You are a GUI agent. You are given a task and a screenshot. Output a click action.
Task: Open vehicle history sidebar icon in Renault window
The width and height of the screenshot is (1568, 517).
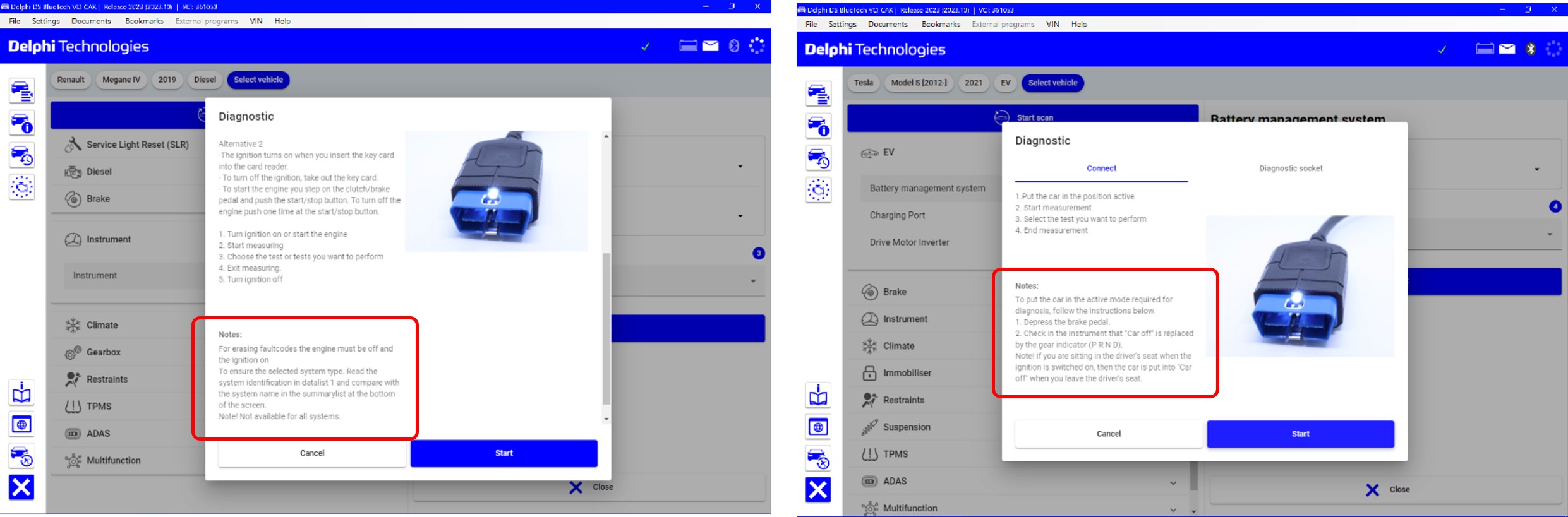(21, 155)
